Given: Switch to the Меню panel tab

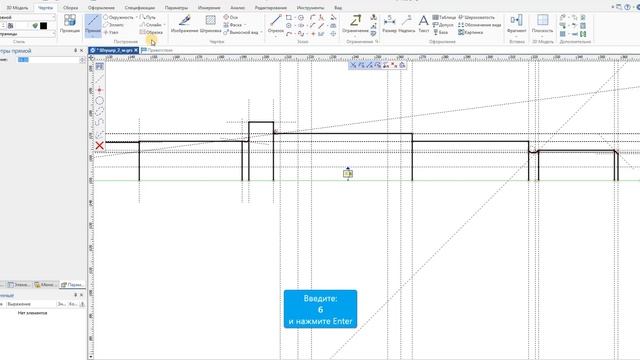Looking at the screenshot, I should pyautogui.click(x=45, y=284).
